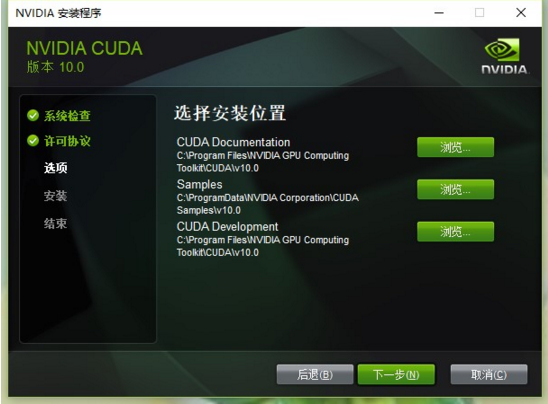Image resolution: width=548 pixels, height=404 pixels.
Task: Select the 安装 step in sidebar
Action: [x=56, y=196]
